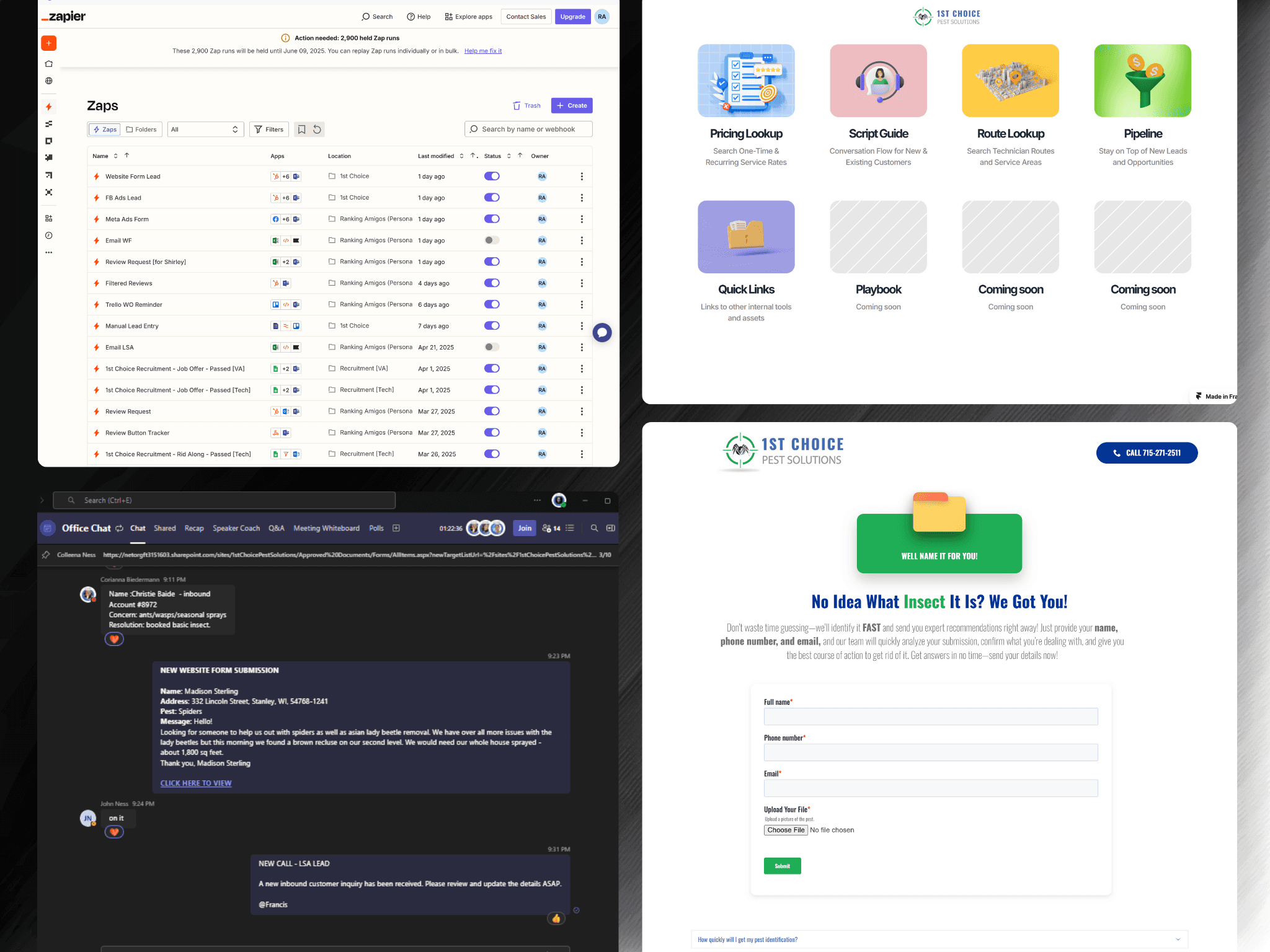Open the Zapier home icon in sidebar
The height and width of the screenshot is (952, 1270).
pyautogui.click(x=48, y=63)
